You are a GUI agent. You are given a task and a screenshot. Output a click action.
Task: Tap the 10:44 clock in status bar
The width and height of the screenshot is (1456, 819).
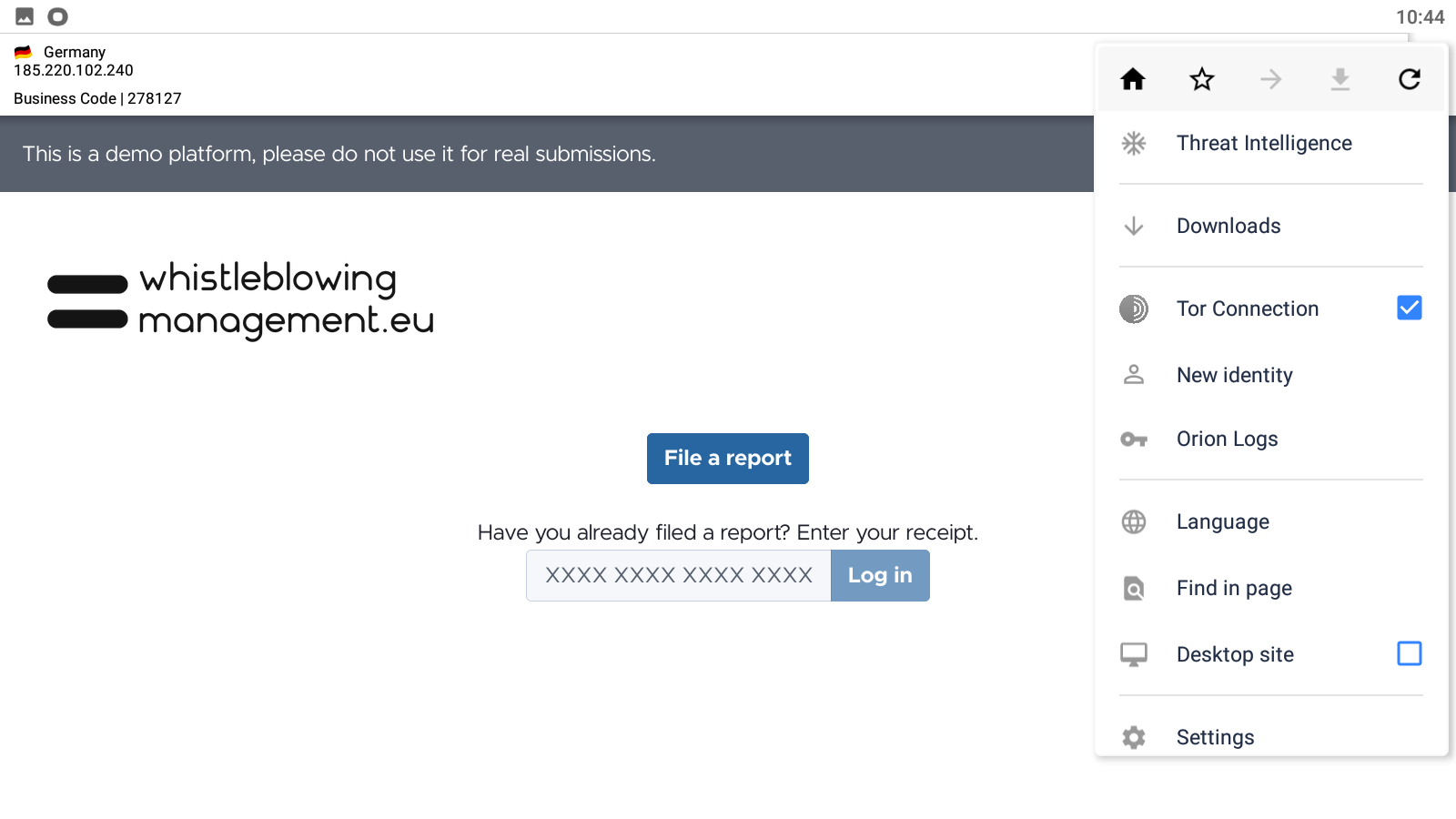(x=1420, y=16)
